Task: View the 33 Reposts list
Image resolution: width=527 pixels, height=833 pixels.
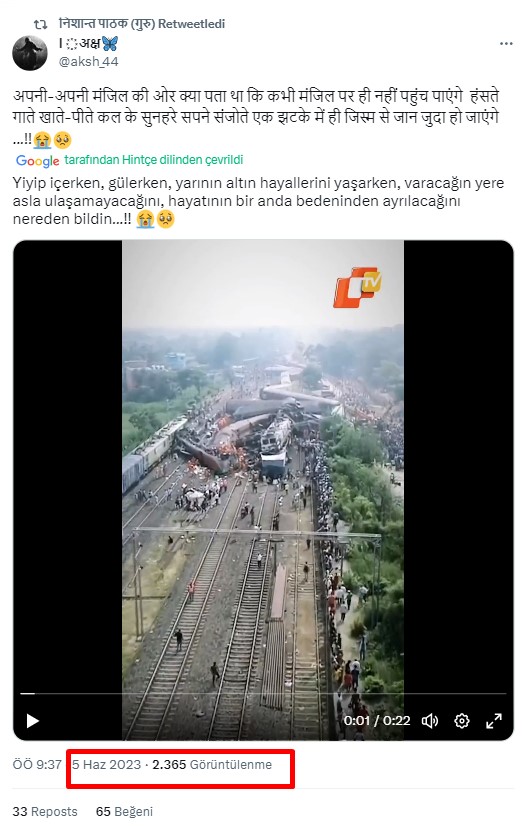Action: (x=45, y=811)
